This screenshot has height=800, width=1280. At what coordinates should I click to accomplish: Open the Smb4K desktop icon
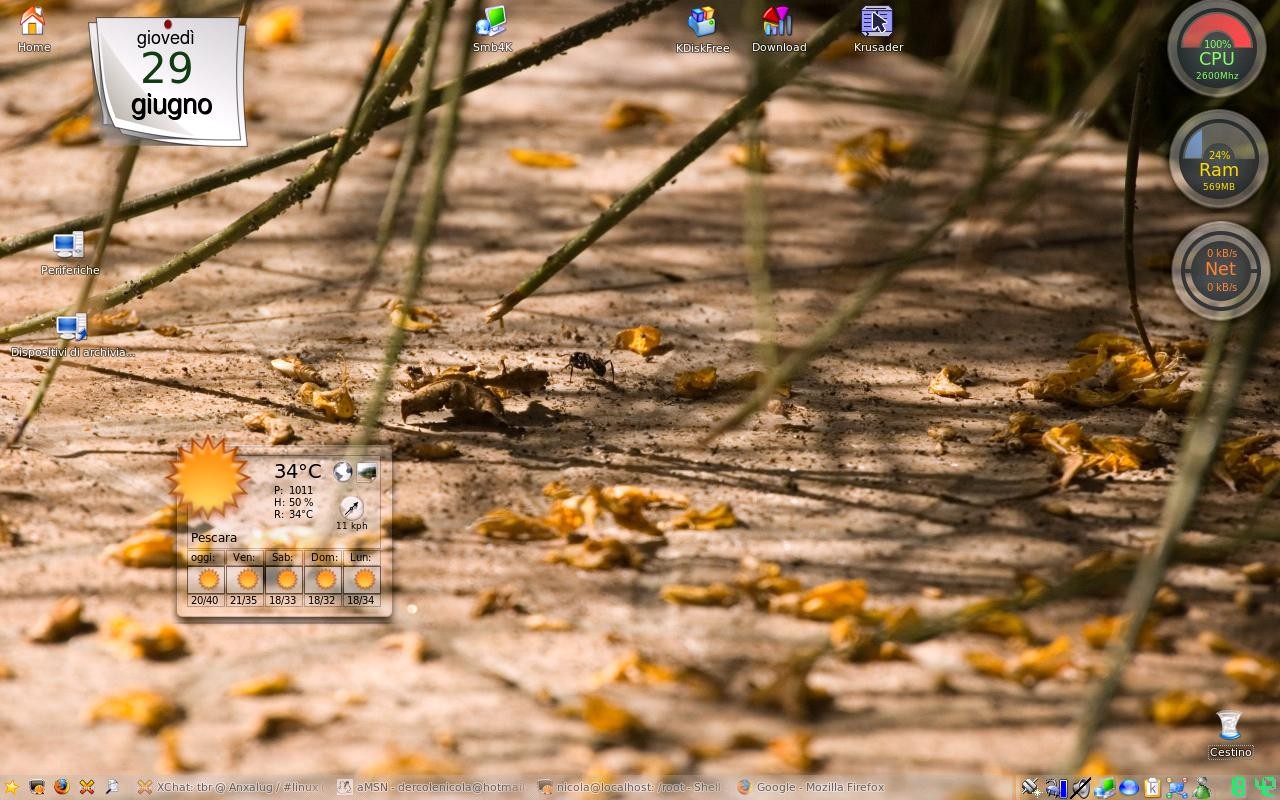point(491,29)
